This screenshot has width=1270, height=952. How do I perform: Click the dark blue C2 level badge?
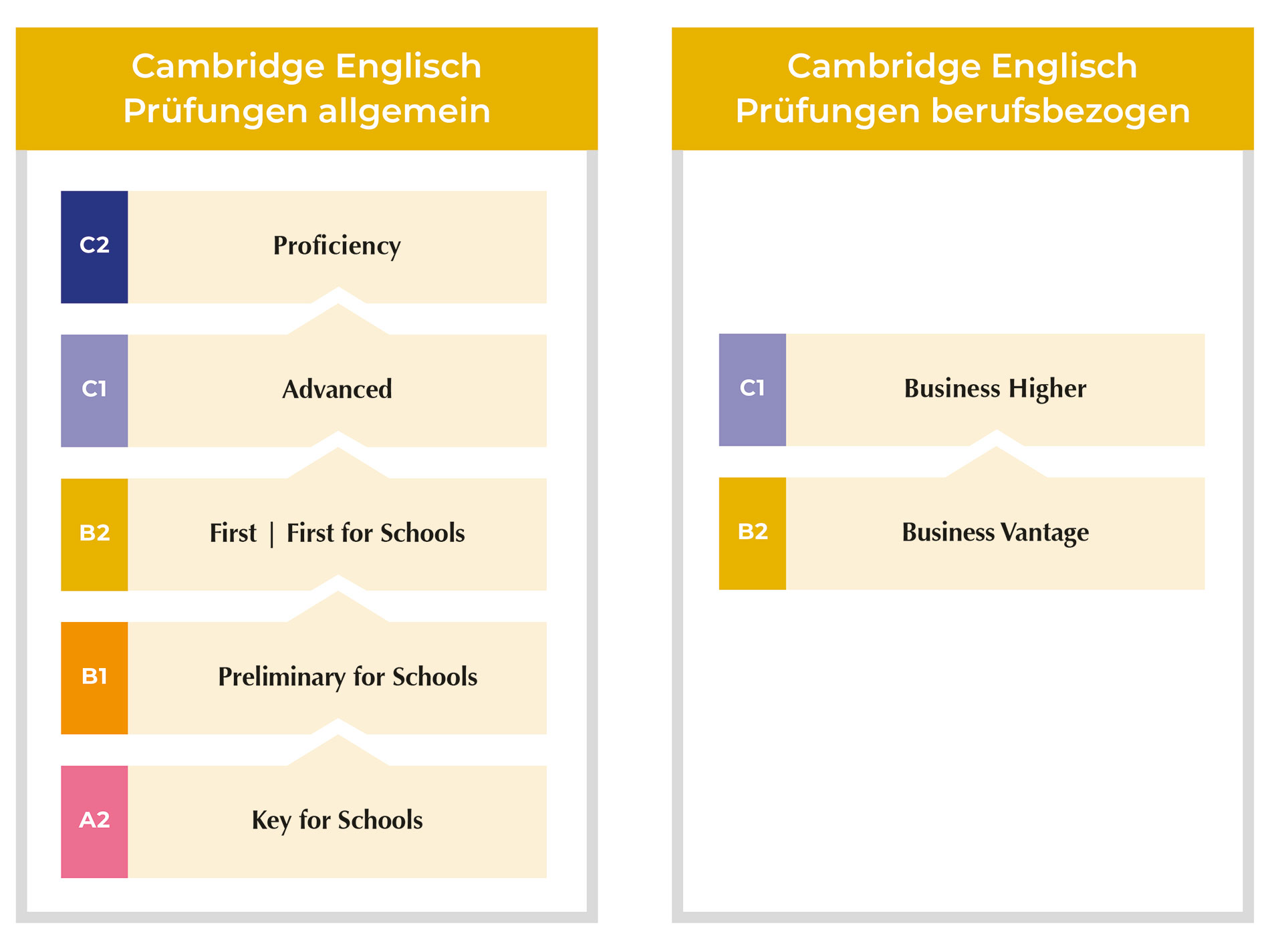[94, 247]
